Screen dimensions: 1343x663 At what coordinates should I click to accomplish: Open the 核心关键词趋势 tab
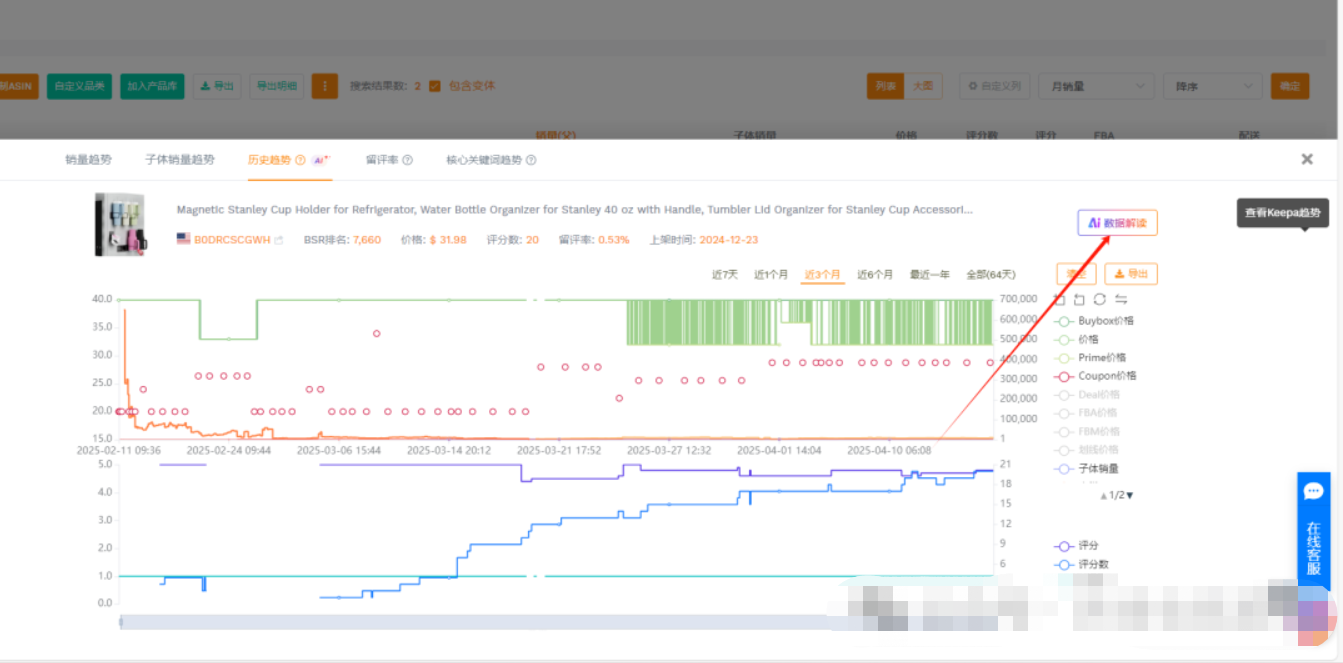tap(484, 160)
